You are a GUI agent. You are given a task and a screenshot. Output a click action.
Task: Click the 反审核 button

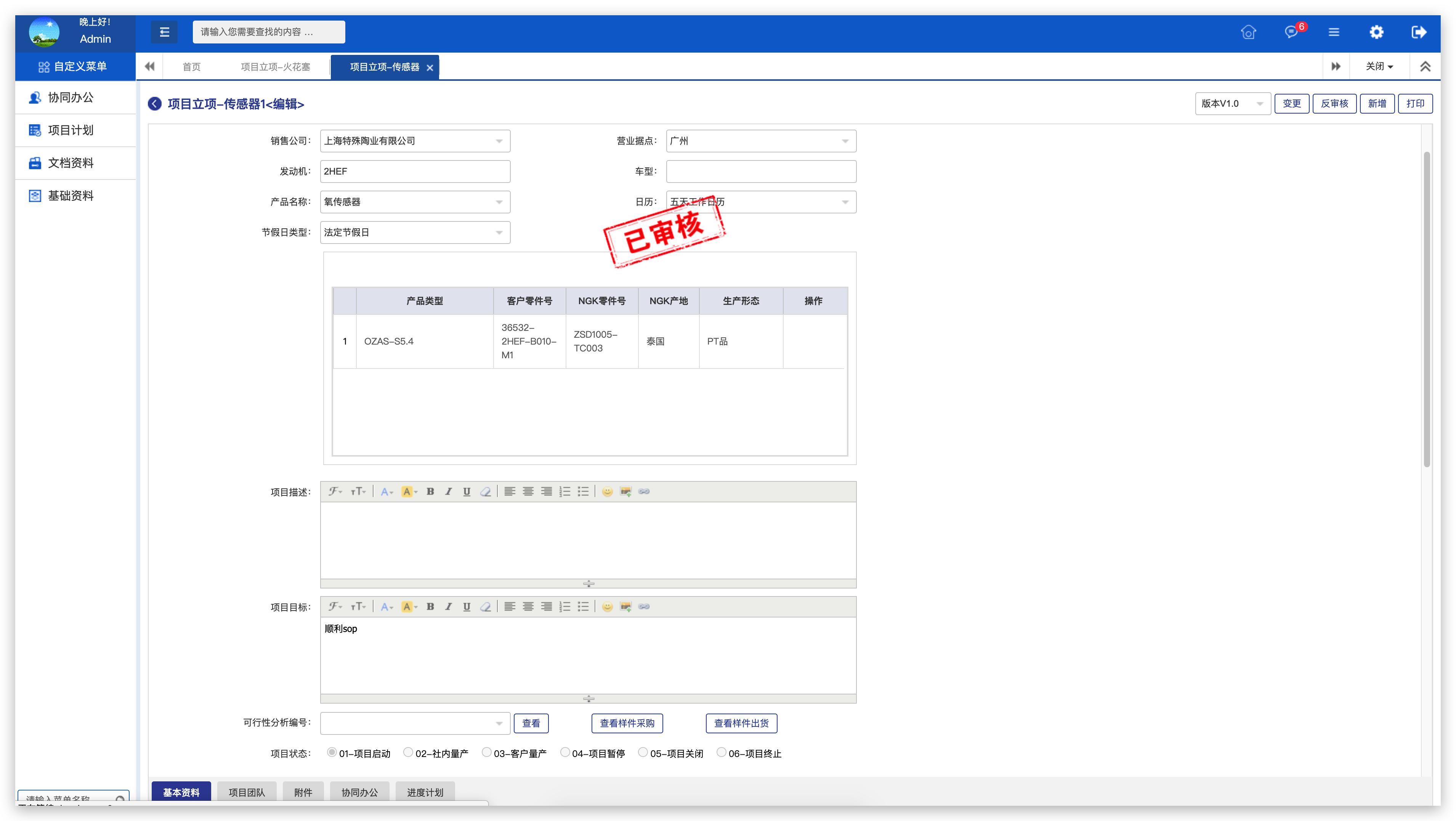click(x=1334, y=104)
